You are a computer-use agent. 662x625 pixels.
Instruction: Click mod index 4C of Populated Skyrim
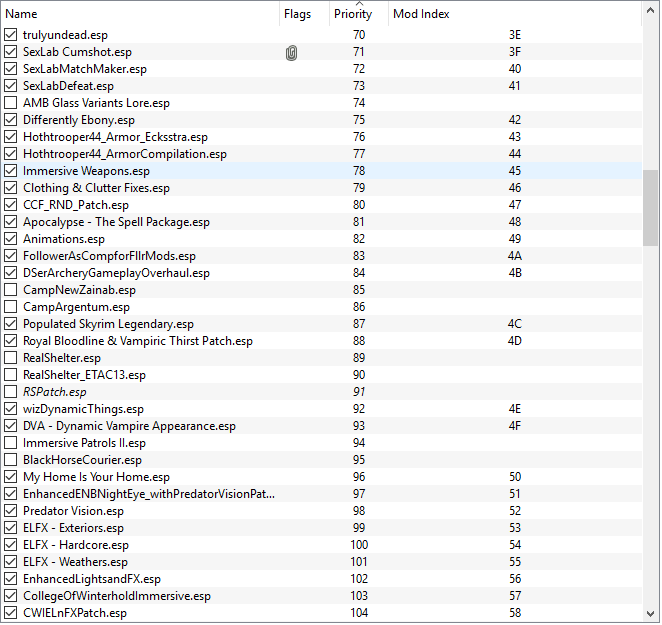(x=515, y=324)
